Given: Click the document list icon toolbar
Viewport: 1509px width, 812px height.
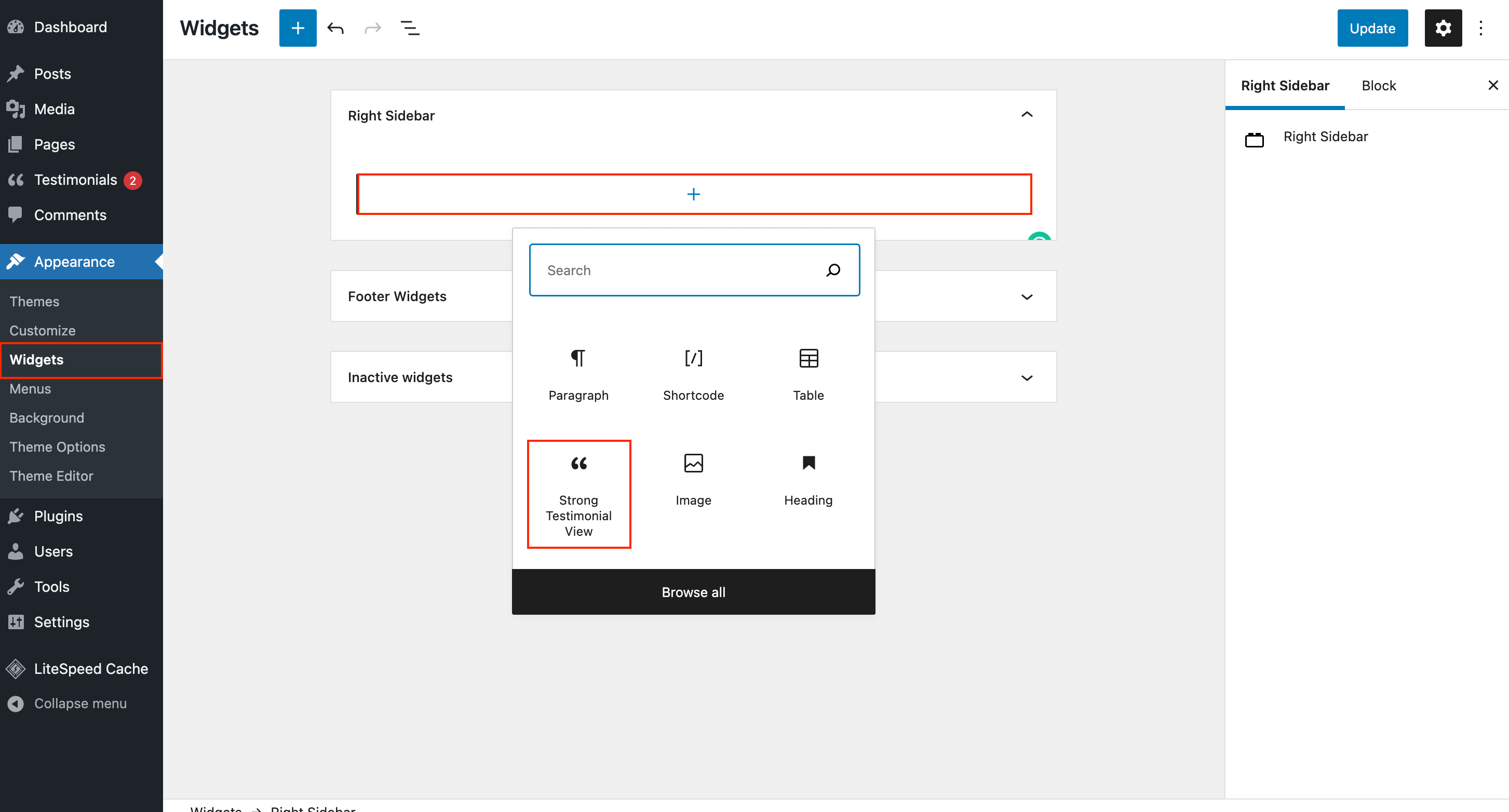Looking at the screenshot, I should (x=410, y=28).
